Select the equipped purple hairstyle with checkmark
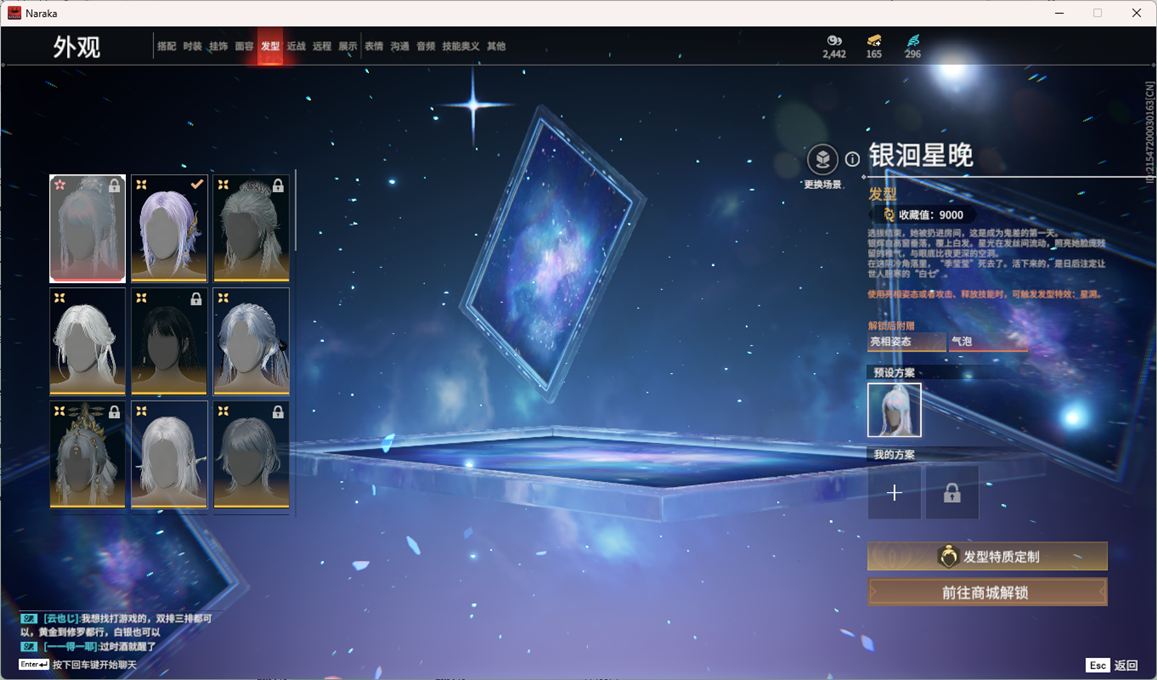The height and width of the screenshot is (680, 1157). [169, 229]
